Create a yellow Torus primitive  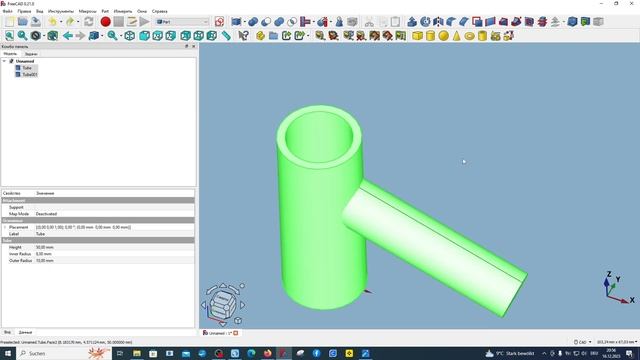click(x=469, y=36)
